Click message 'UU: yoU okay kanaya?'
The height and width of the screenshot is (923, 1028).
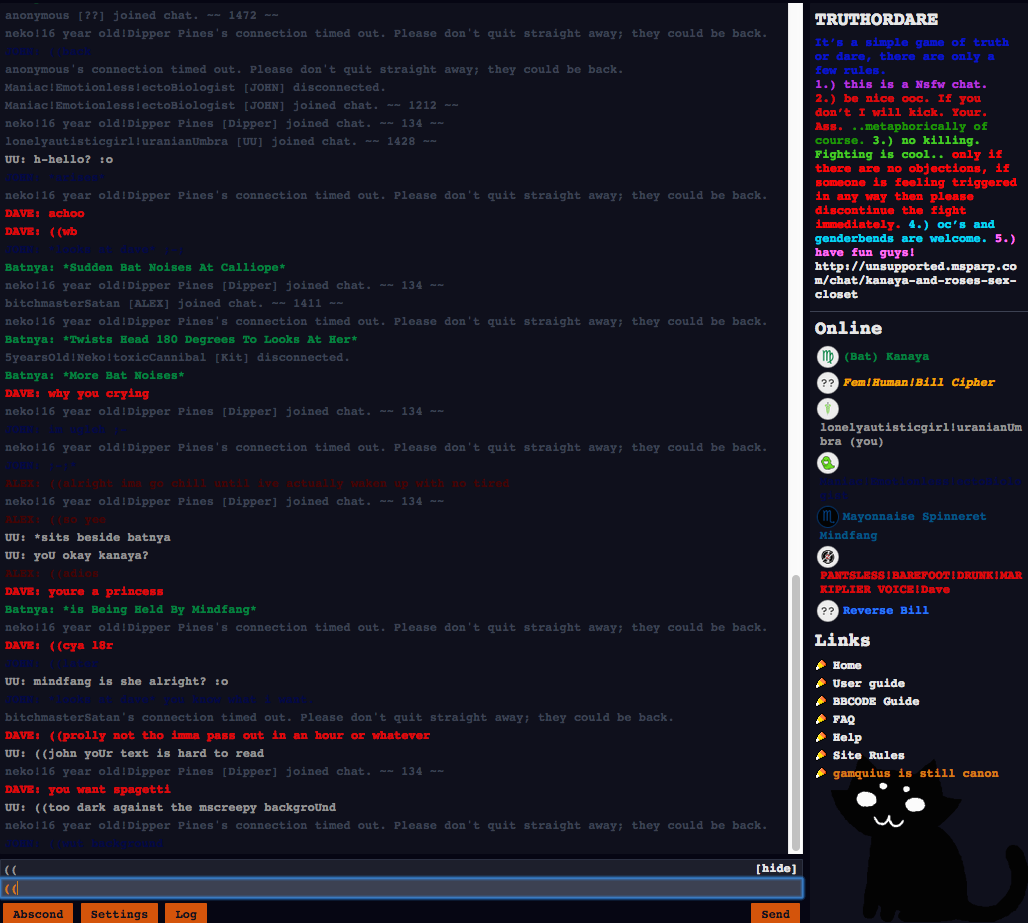pyautogui.click(x=77, y=555)
